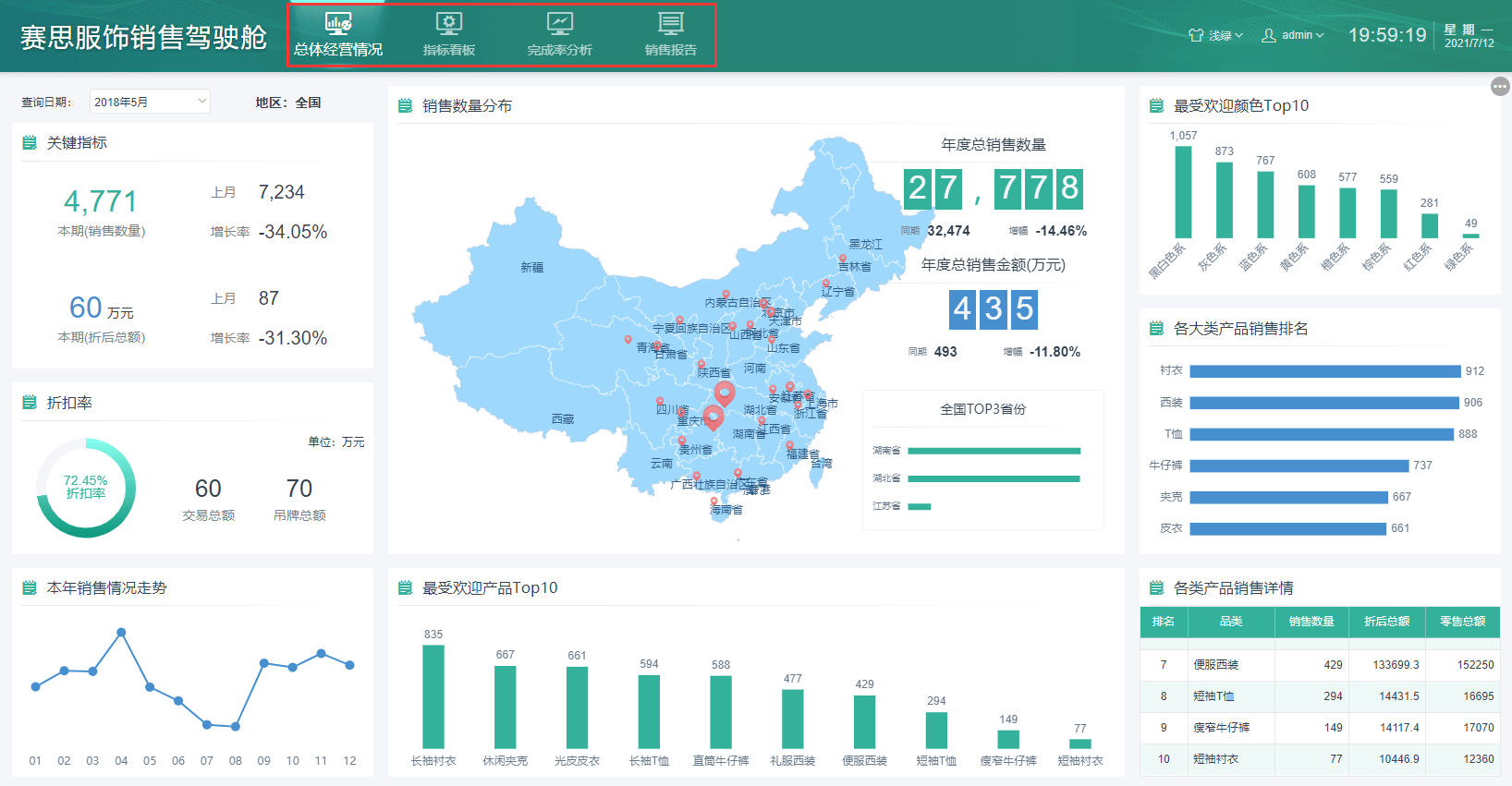Click the 总体经营情况 monitor icon

tap(338, 22)
